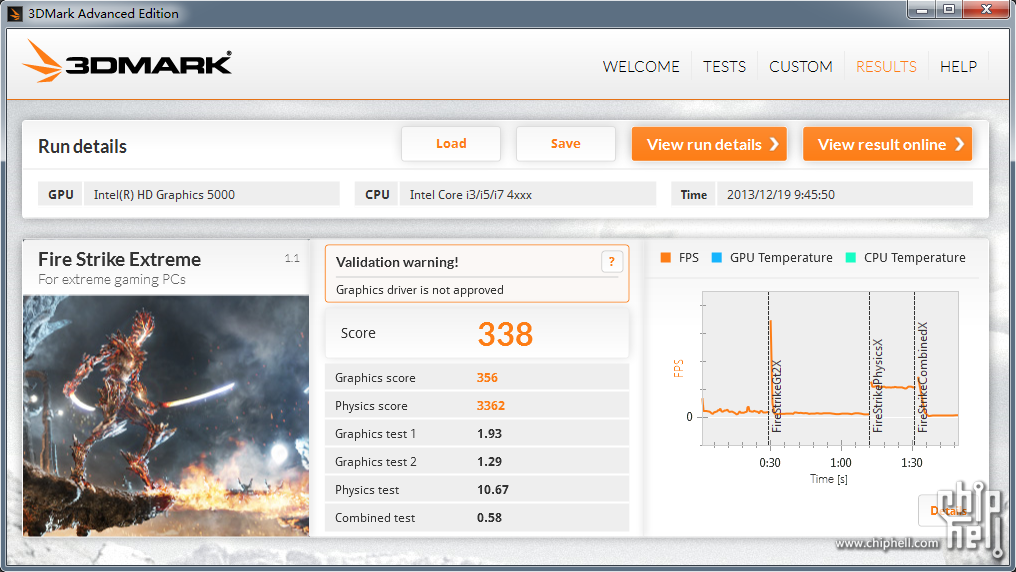Screen dimensions: 1016x572
Task: Click the Graphics score value 356
Action: tap(487, 378)
